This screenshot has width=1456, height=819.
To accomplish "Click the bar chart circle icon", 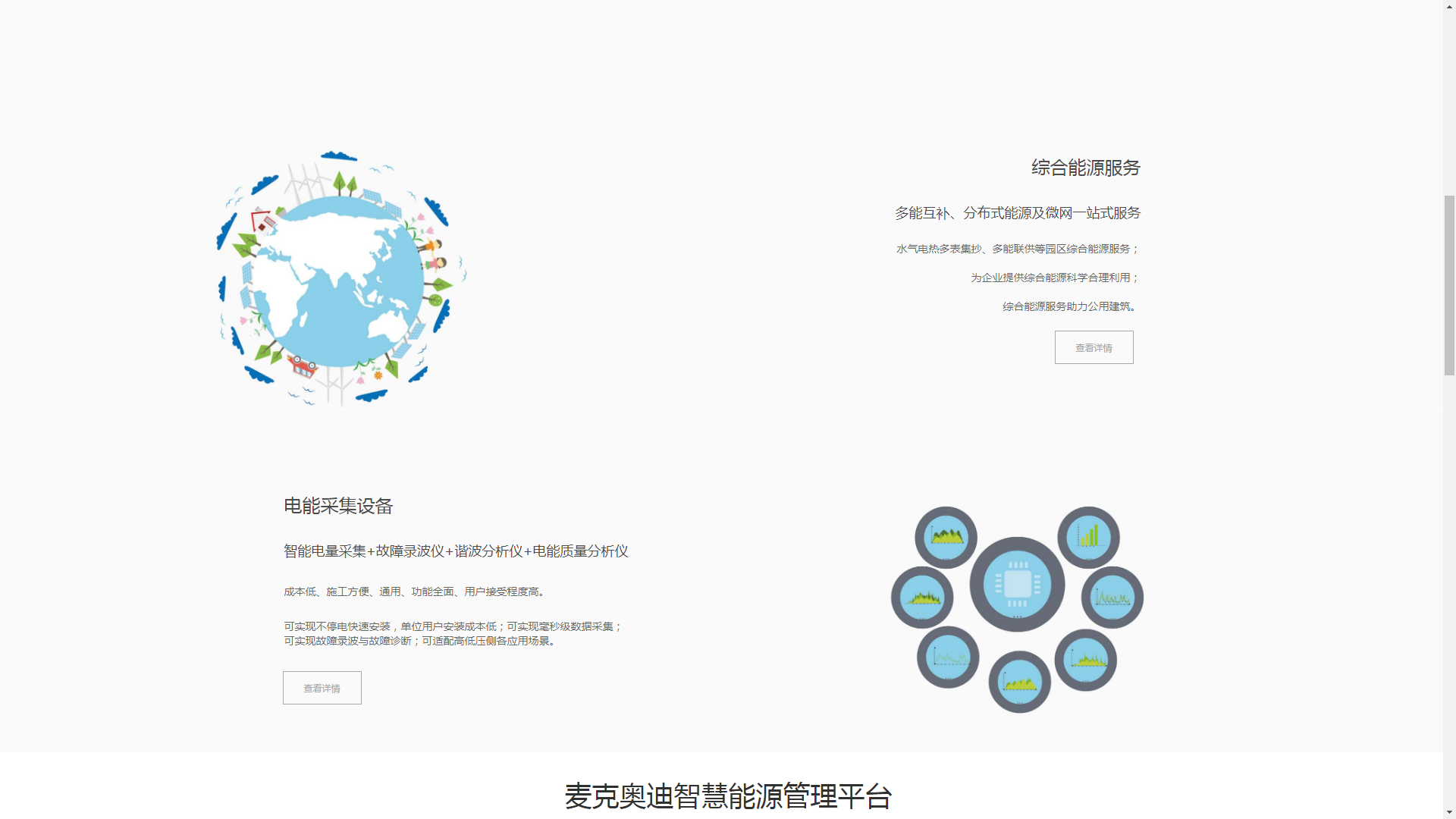I will 1088,537.
